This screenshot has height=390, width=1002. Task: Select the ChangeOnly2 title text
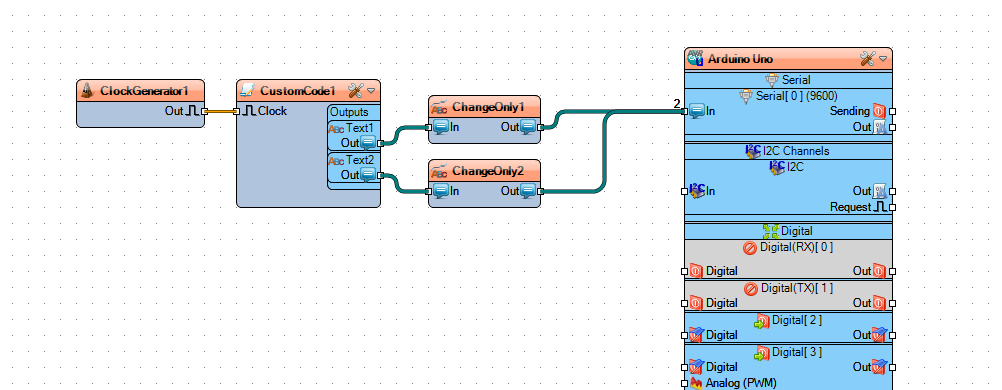click(x=488, y=171)
